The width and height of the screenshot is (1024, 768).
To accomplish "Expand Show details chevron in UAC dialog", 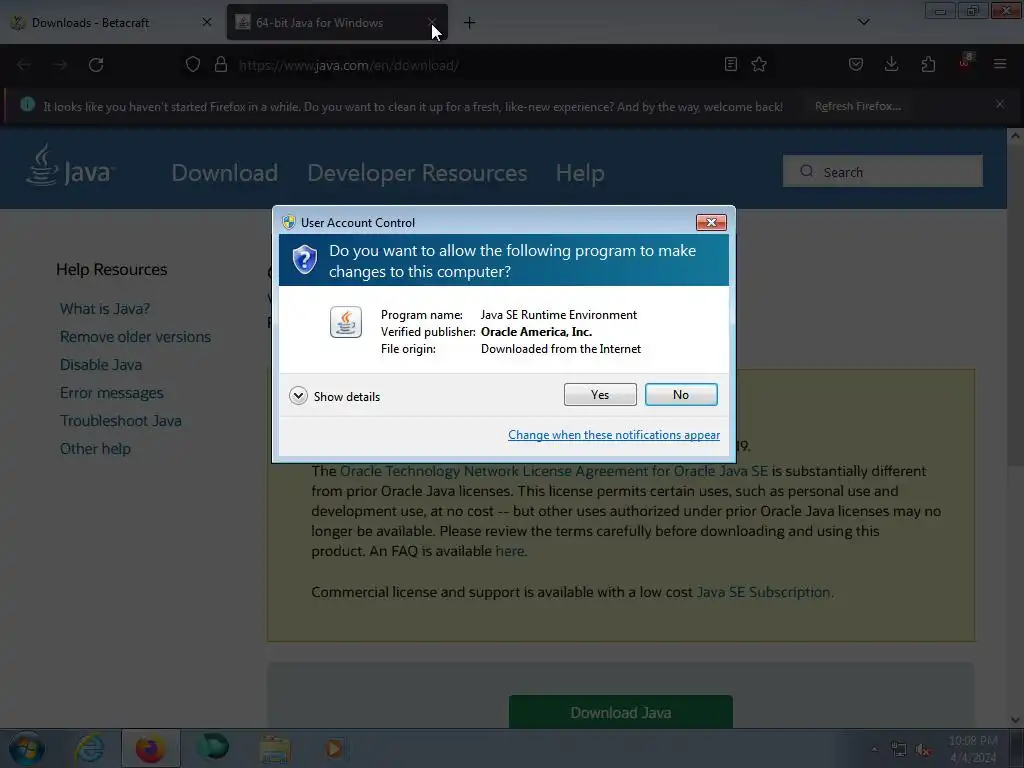I will tap(298, 396).
